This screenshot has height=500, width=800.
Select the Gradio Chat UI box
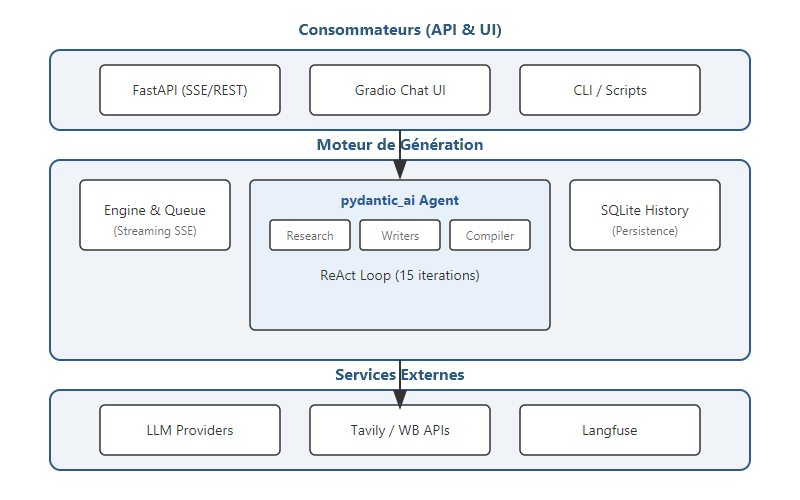click(400, 90)
